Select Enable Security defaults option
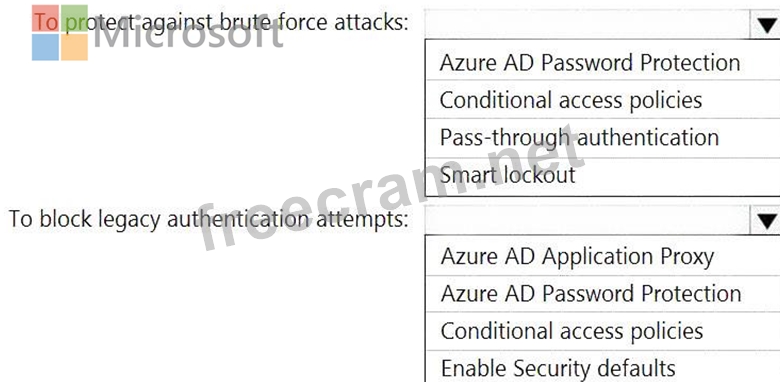Viewport: 780px width, 382px height. pyautogui.click(x=603, y=368)
